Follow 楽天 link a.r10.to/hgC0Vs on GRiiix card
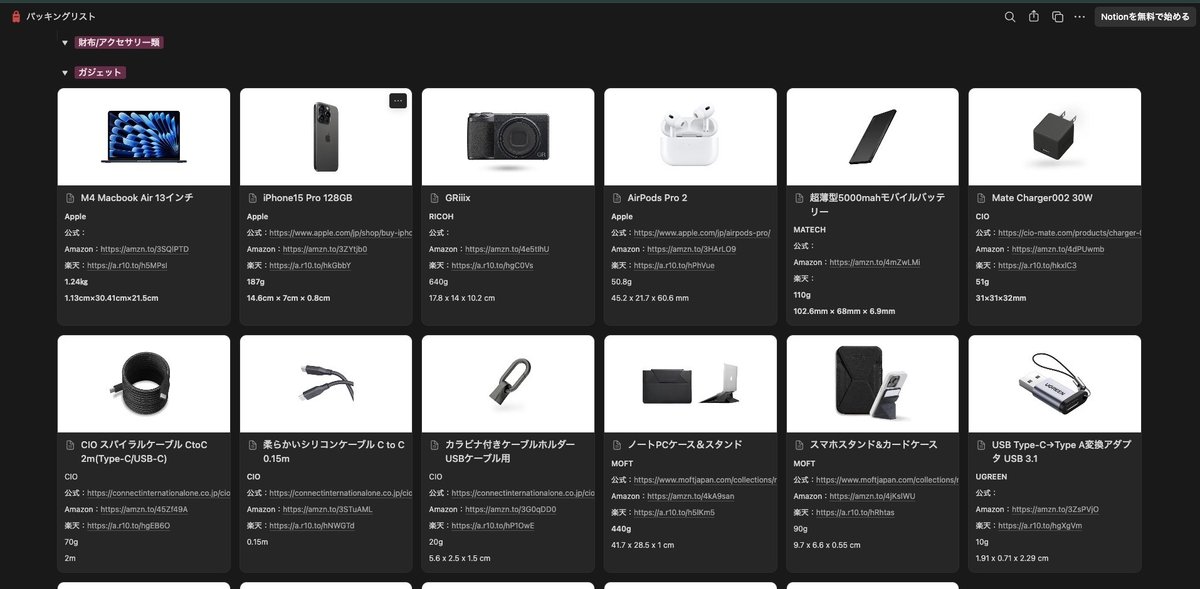The width and height of the screenshot is (1200, 589). click(492, 266)
